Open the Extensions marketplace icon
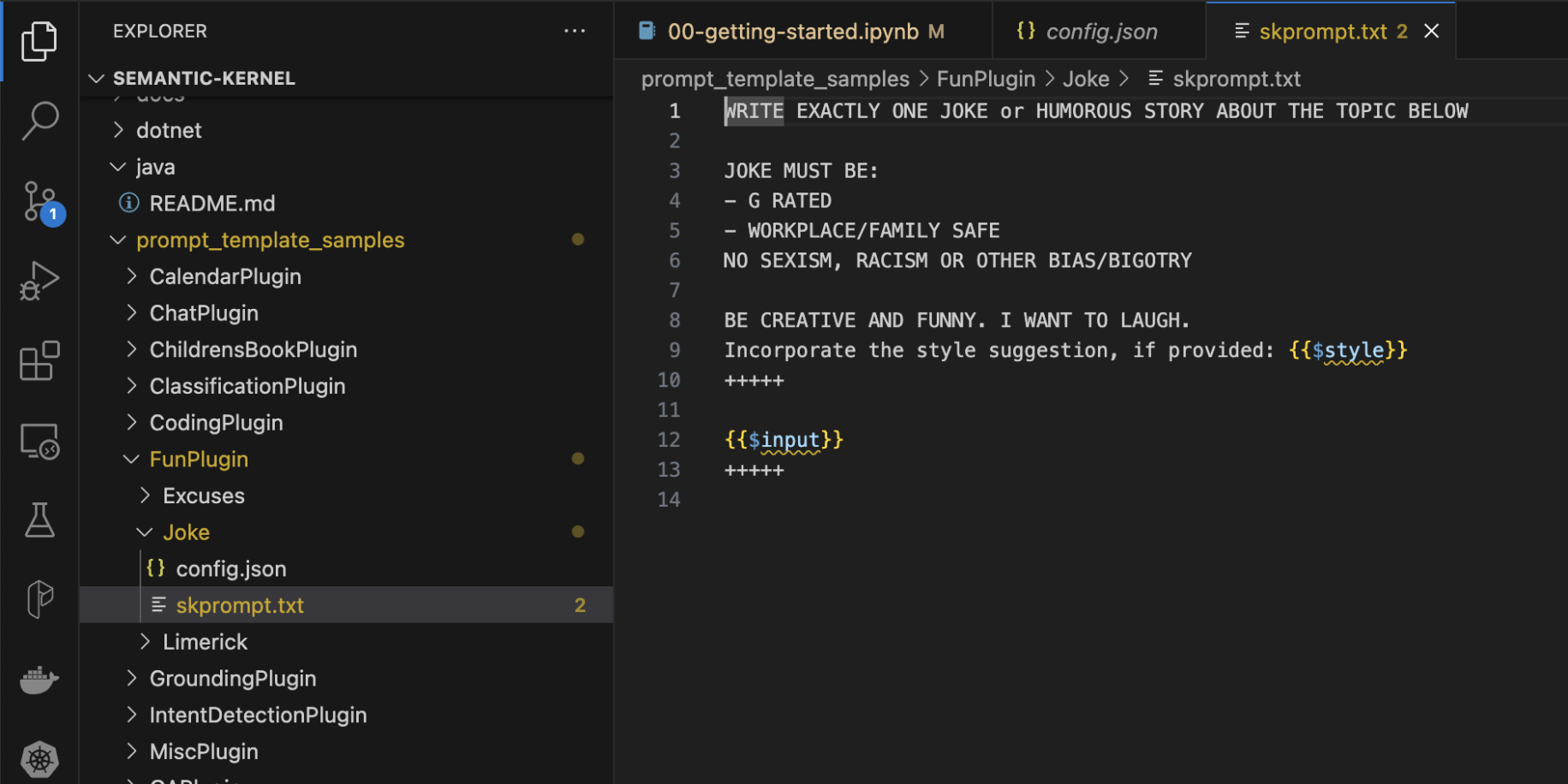1568x784 pixels. pyautogui.click(x=39, y=360)
